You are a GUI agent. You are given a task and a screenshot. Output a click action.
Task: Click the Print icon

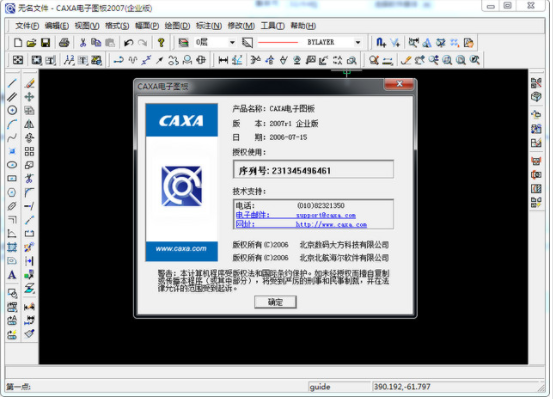(64, 43)
